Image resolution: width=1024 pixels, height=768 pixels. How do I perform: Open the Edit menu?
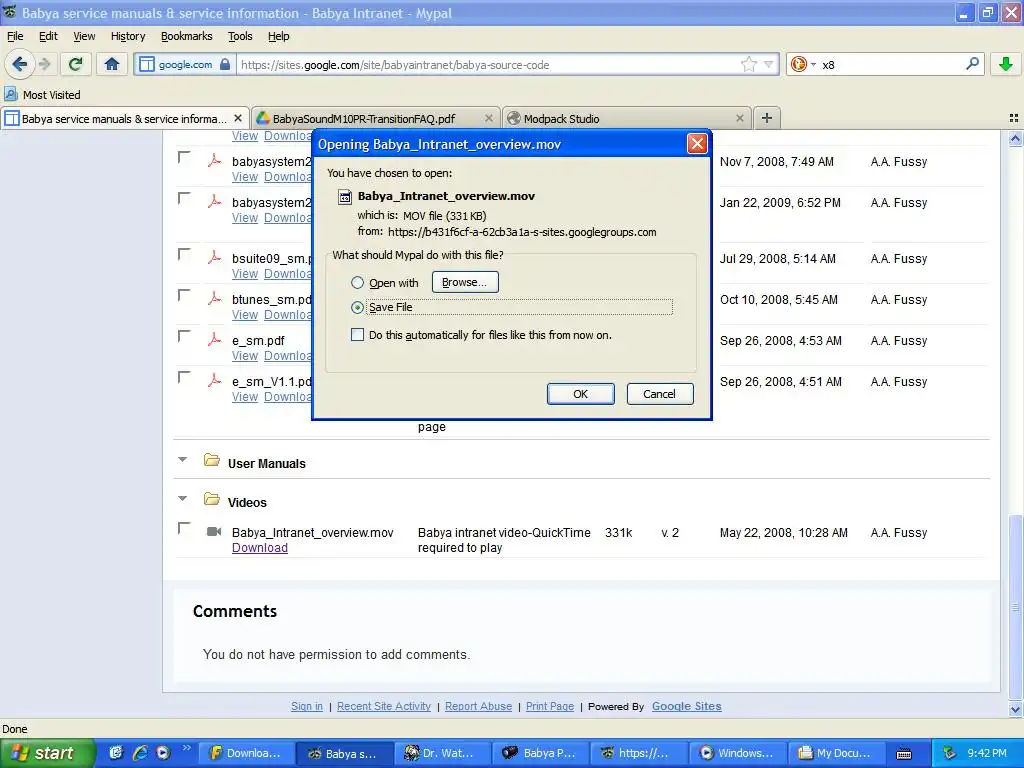(x=48, y=36)
